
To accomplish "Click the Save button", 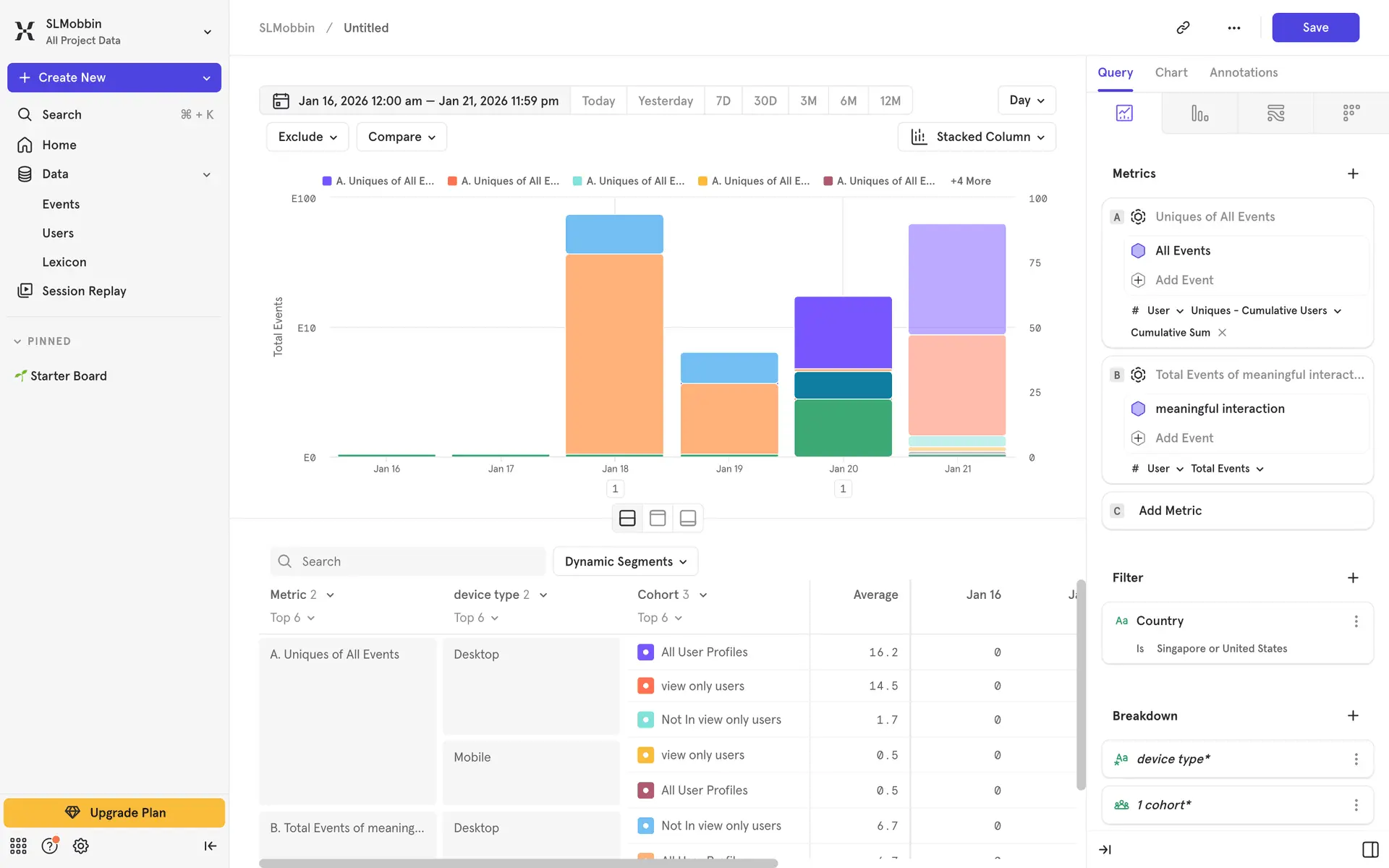I will (1314, 27).
